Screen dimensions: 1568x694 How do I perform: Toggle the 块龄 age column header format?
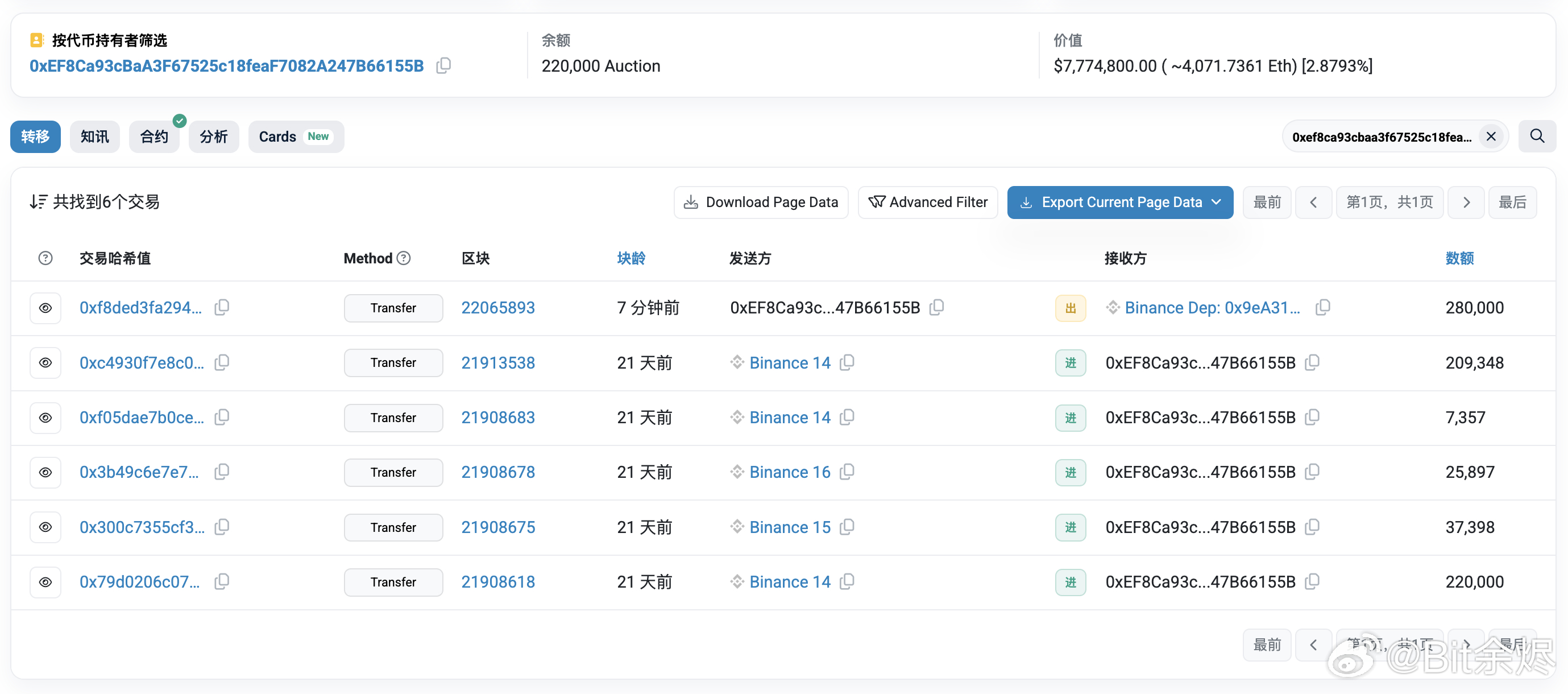coord(630,258)
